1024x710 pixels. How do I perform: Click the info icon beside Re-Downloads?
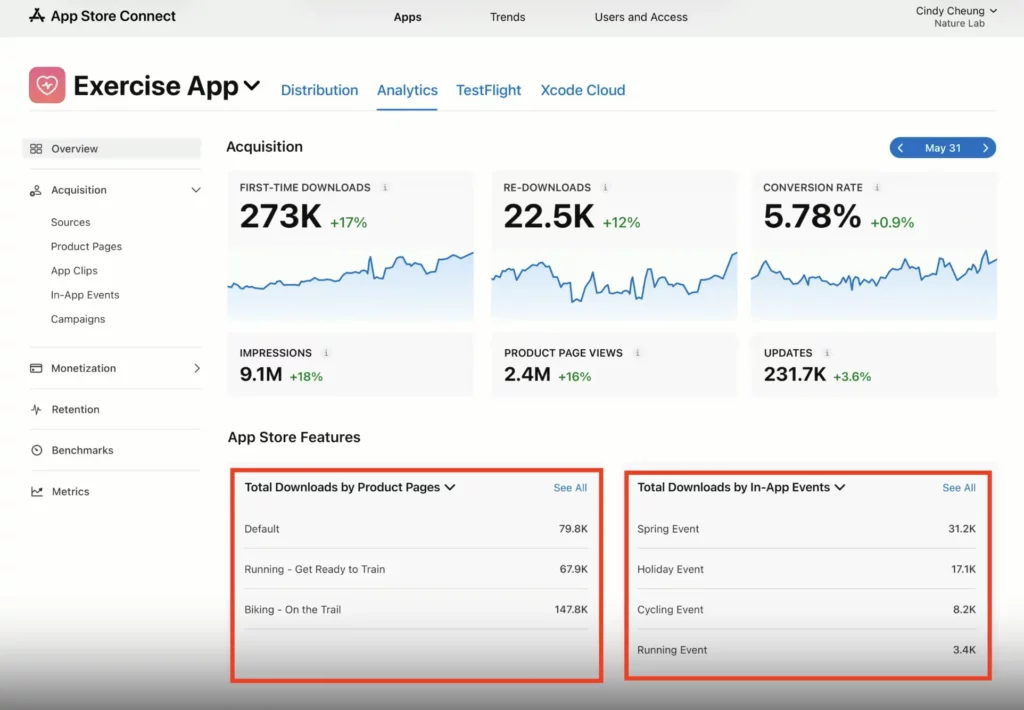point(605,188)
